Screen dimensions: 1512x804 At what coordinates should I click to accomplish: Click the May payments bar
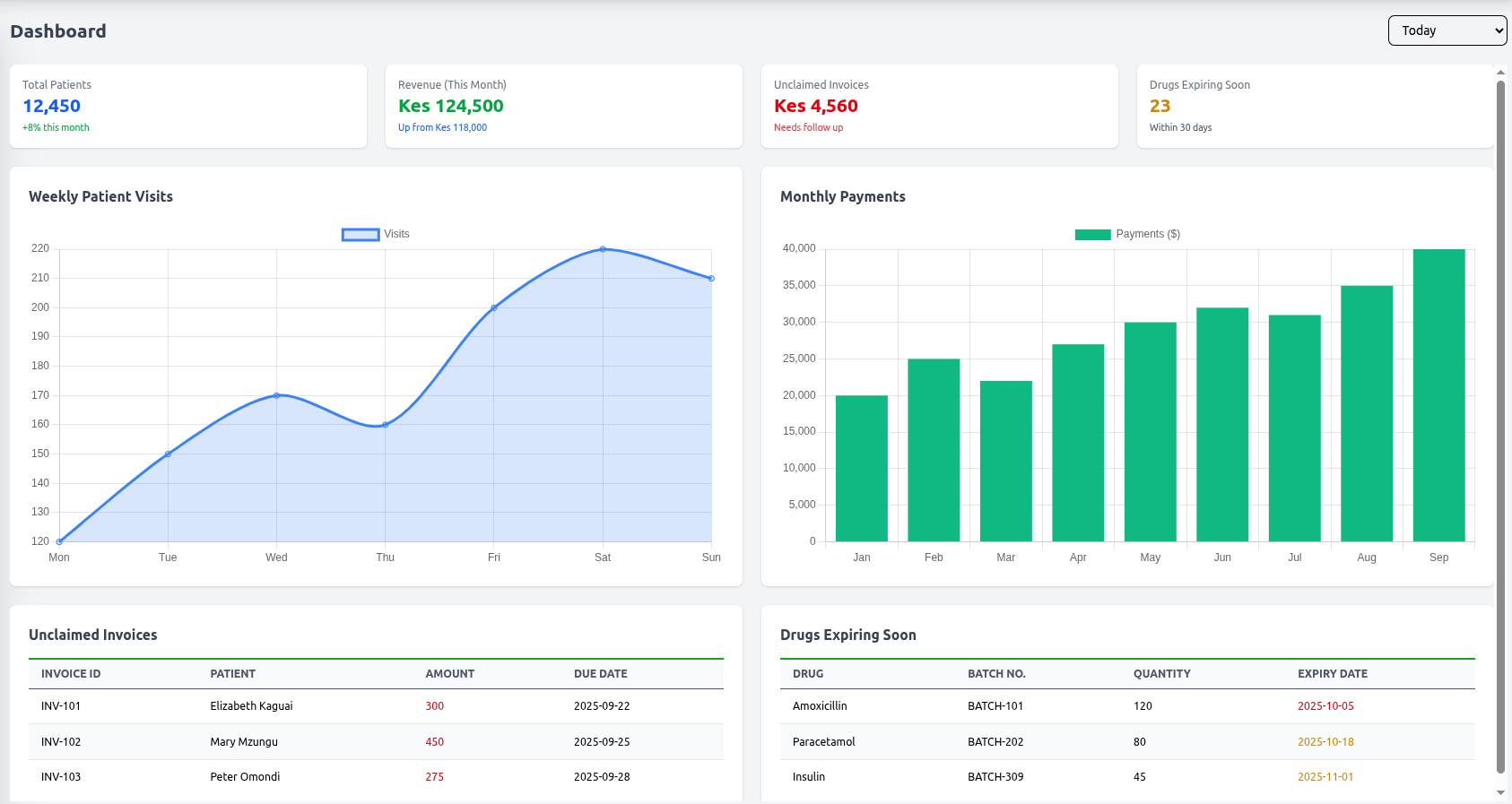click(x=1151, y=432)
